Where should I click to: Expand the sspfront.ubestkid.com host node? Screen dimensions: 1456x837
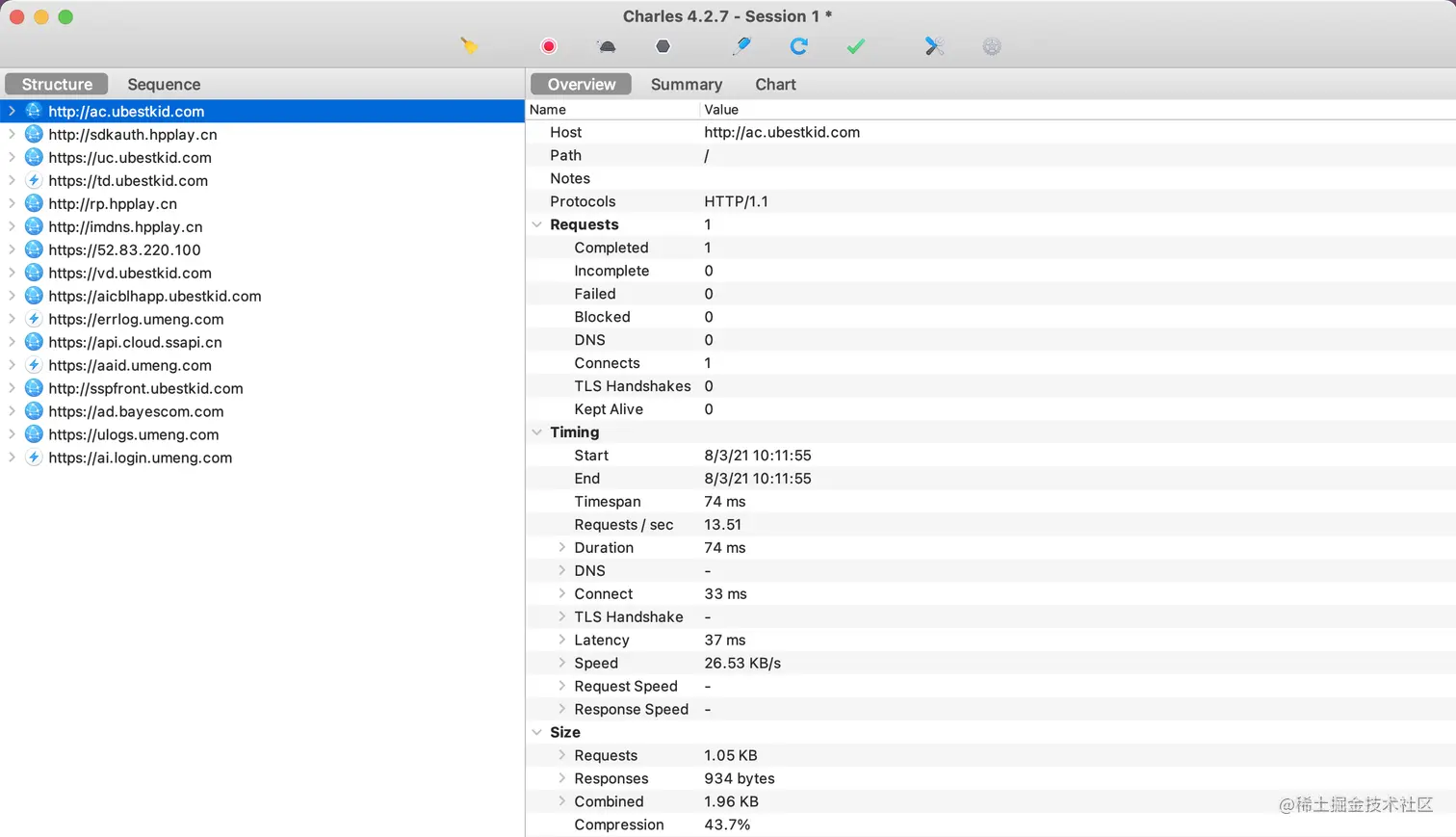pyautogui.click(x=12, y=388)
